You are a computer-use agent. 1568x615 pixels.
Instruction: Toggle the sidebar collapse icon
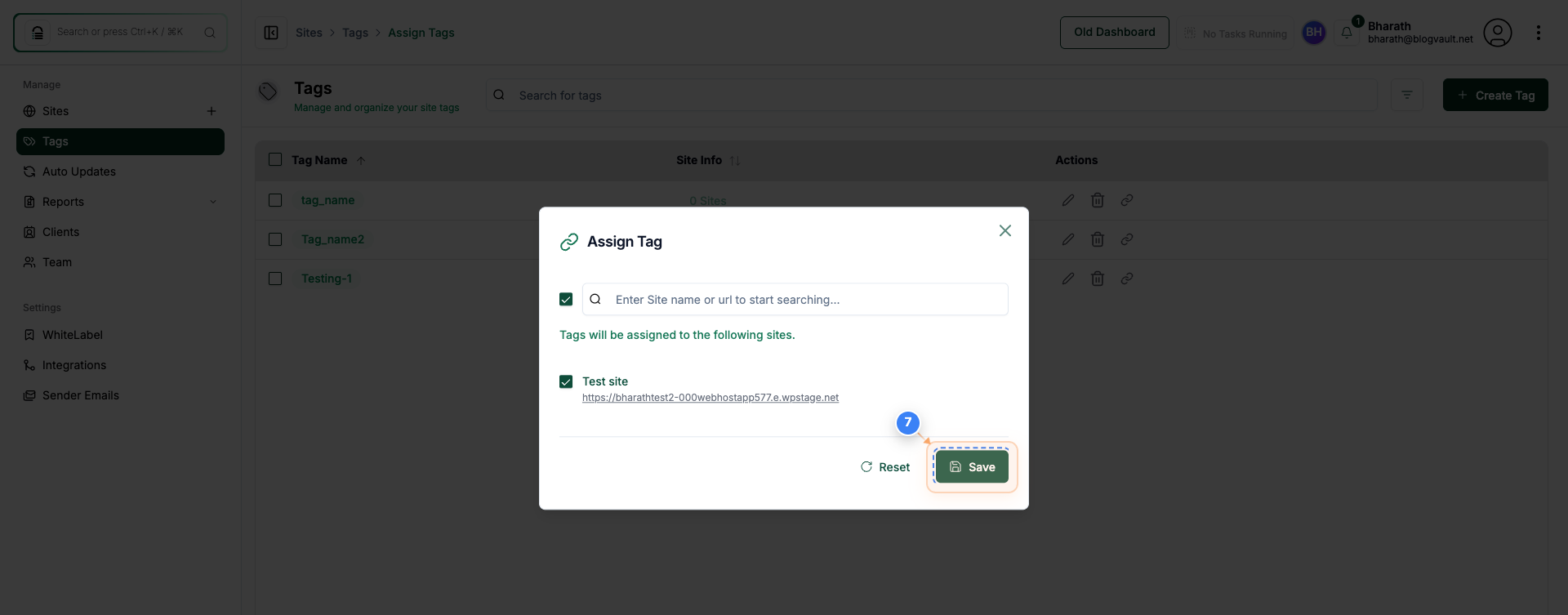(271, 33)
